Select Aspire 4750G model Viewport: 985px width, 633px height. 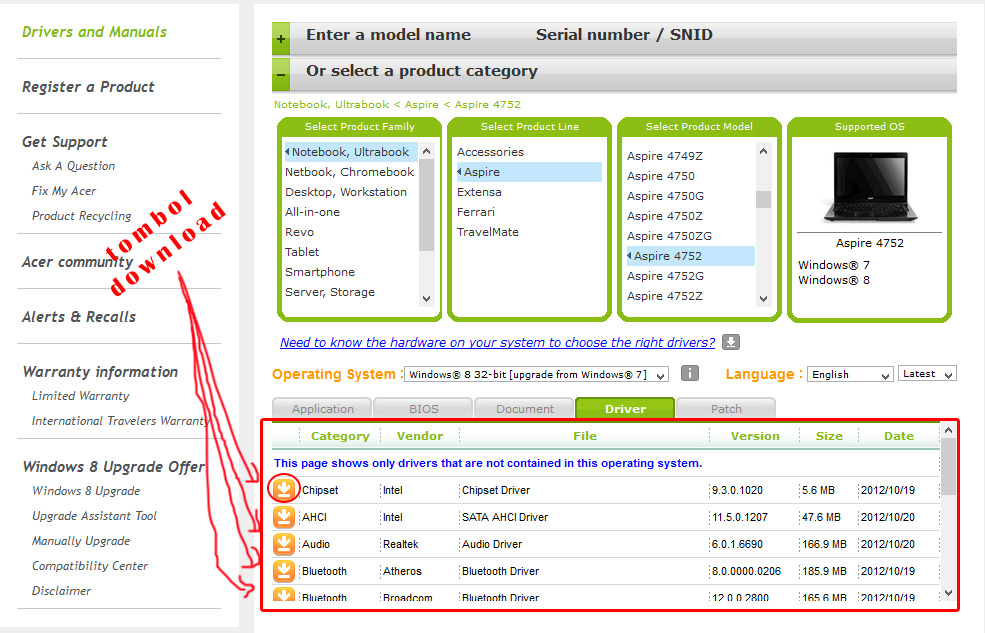[x=665, y=196]
